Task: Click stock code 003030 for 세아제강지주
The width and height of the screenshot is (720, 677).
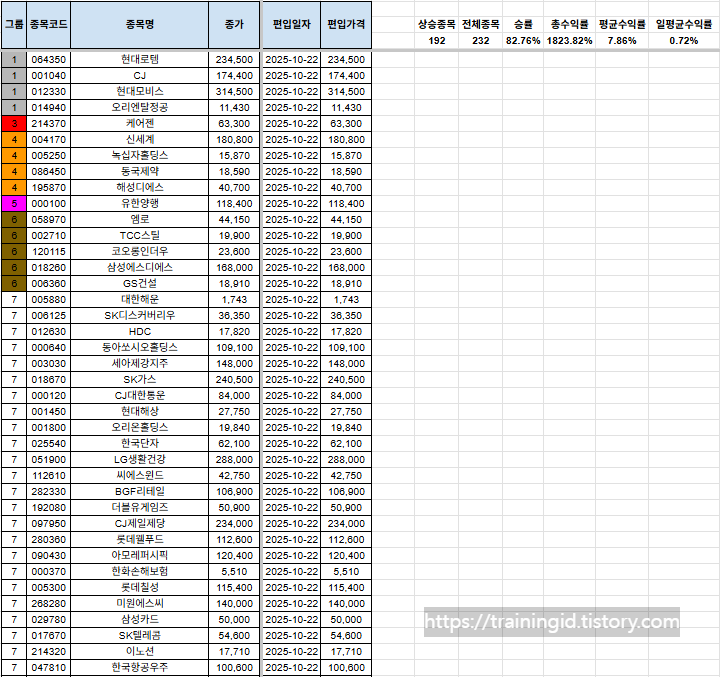Action: [x=49, y=364]
